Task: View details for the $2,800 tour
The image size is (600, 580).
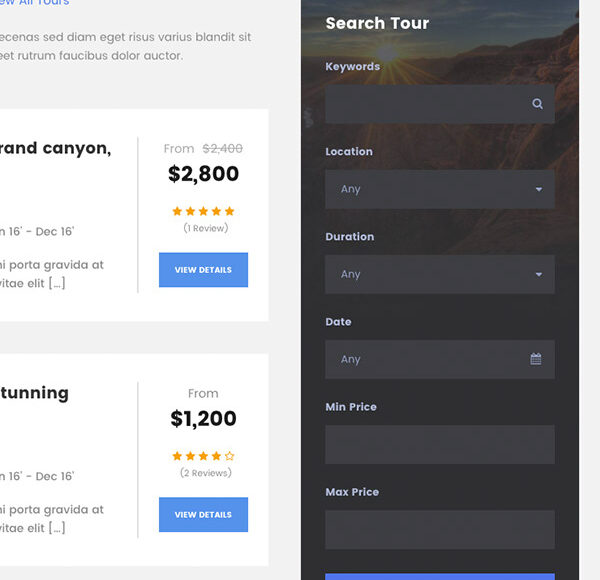Action: 203,270
